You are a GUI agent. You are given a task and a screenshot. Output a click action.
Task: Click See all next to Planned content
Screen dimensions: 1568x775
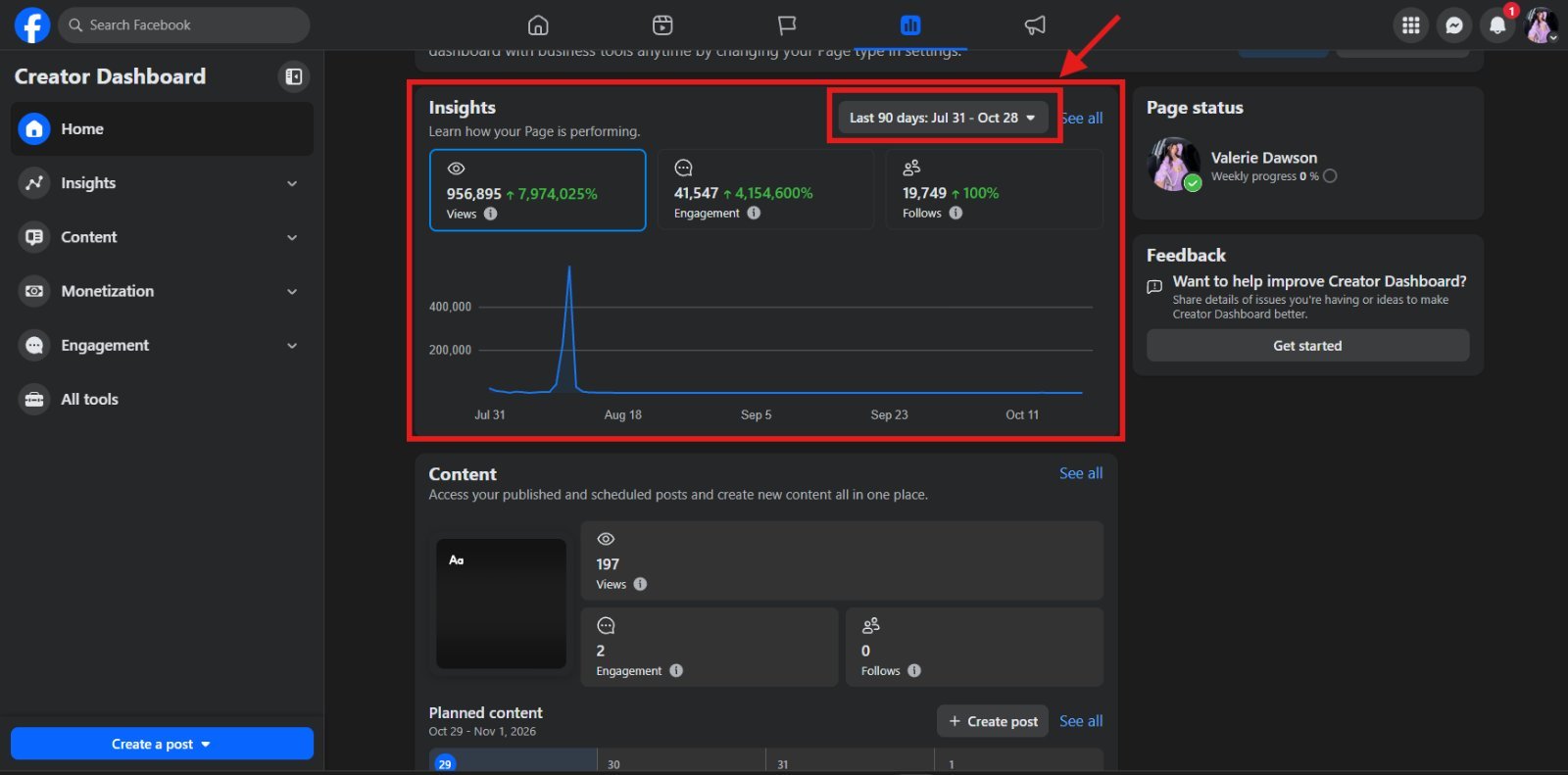click(1081, 721)
